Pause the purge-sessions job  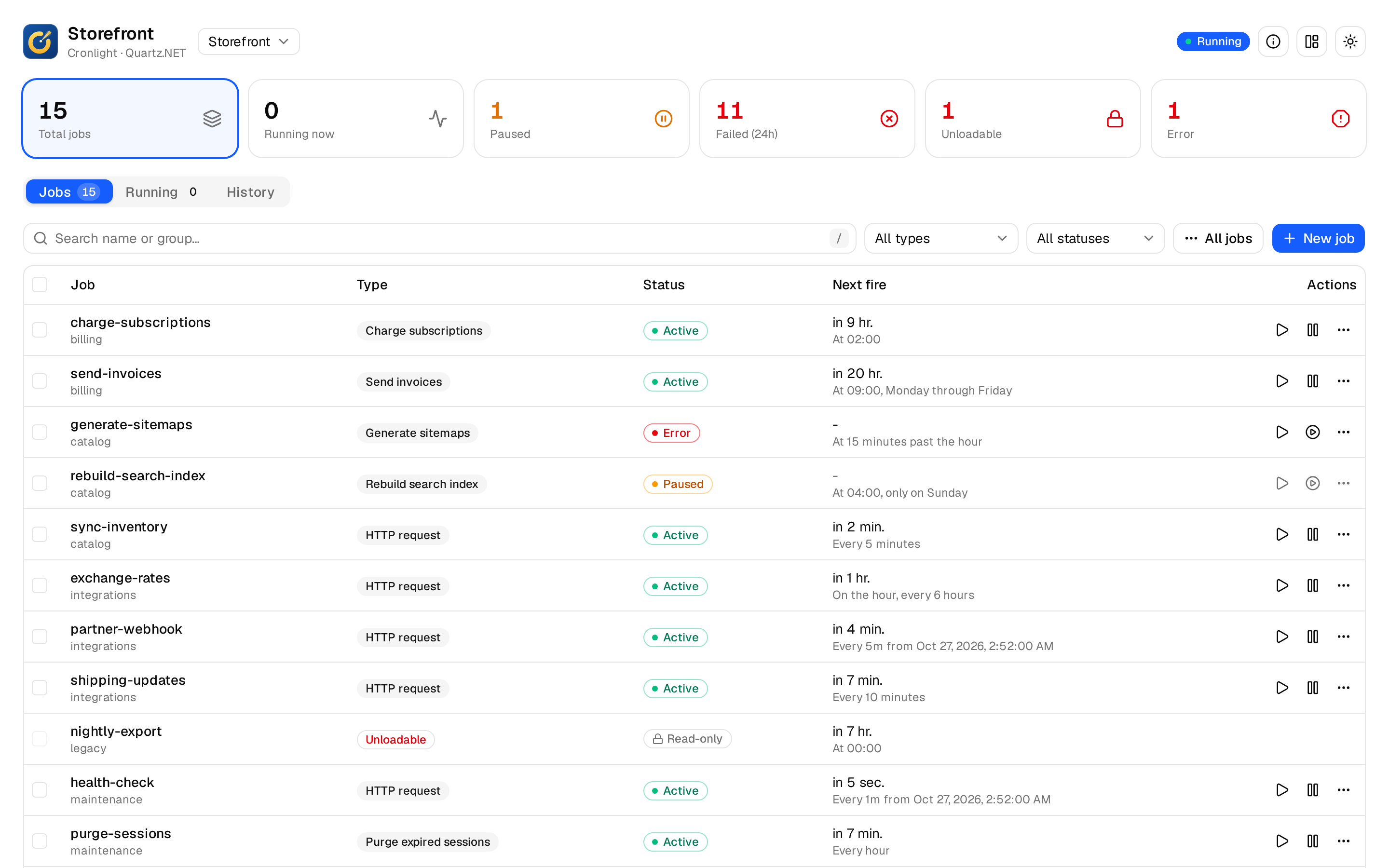[x=1312, y=841]
